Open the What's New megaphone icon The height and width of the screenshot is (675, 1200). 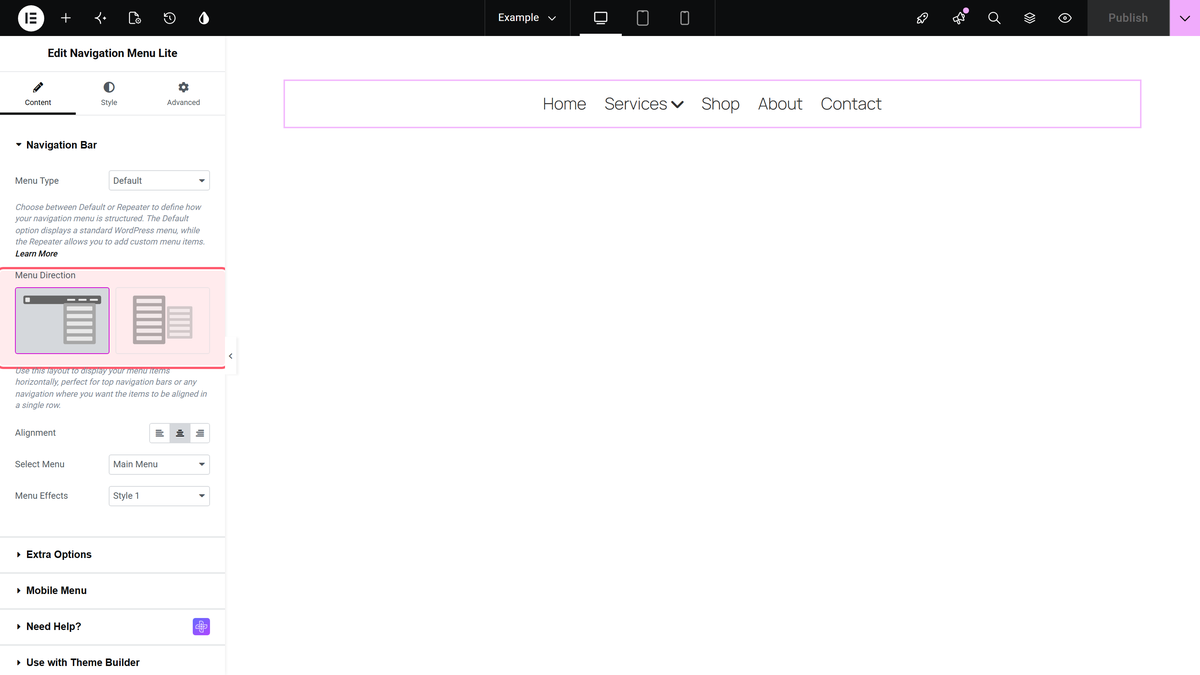point(959,18)
